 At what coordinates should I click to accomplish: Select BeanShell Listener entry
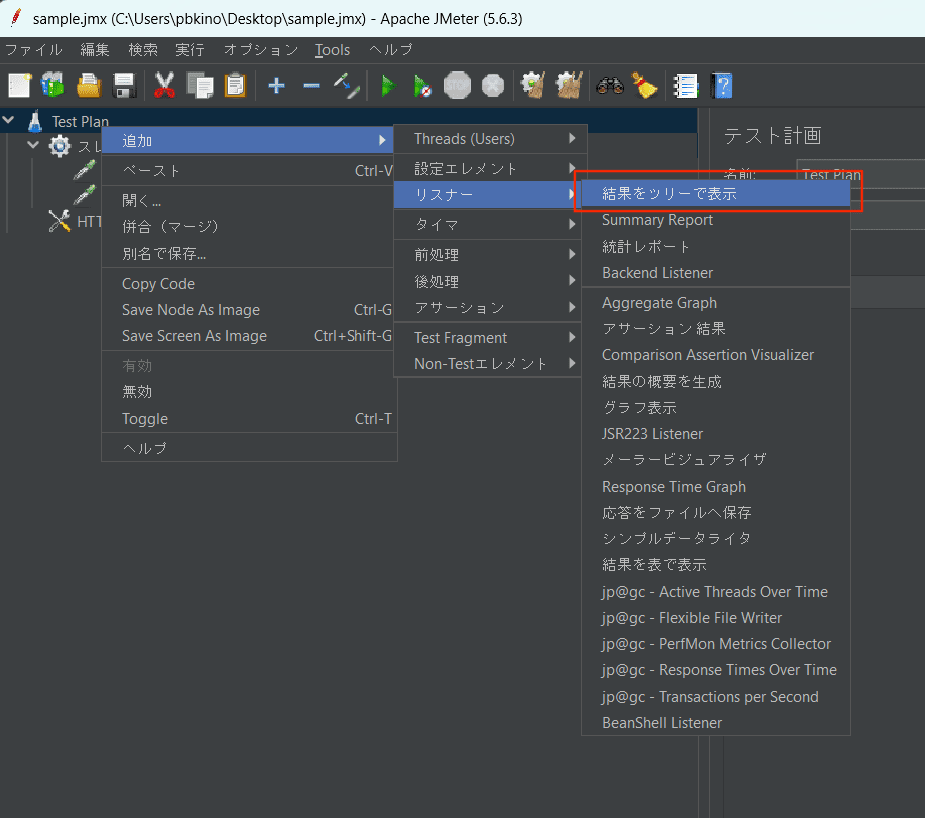[716, 723]
